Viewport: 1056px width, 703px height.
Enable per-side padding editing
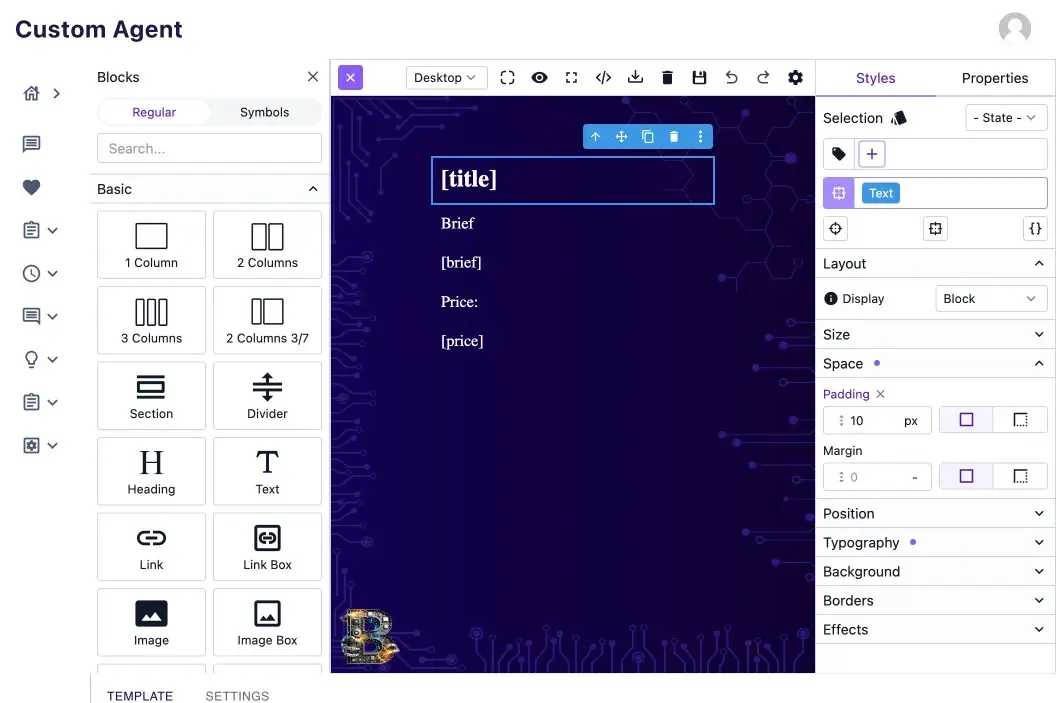click(1020, 420)
